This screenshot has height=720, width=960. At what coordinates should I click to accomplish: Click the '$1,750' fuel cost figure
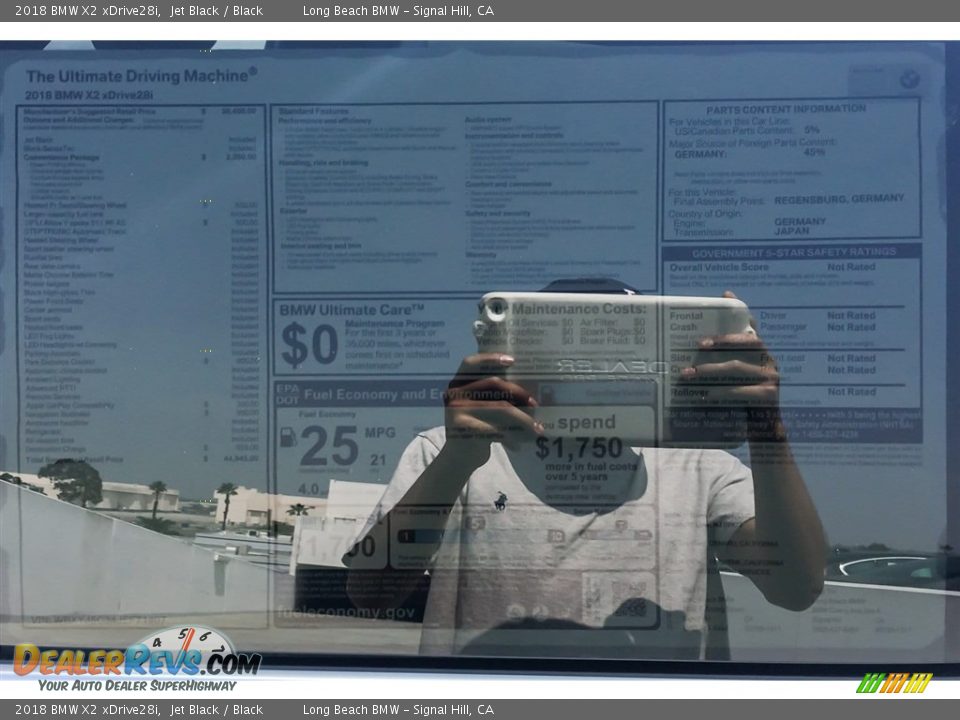click(578, 448)
